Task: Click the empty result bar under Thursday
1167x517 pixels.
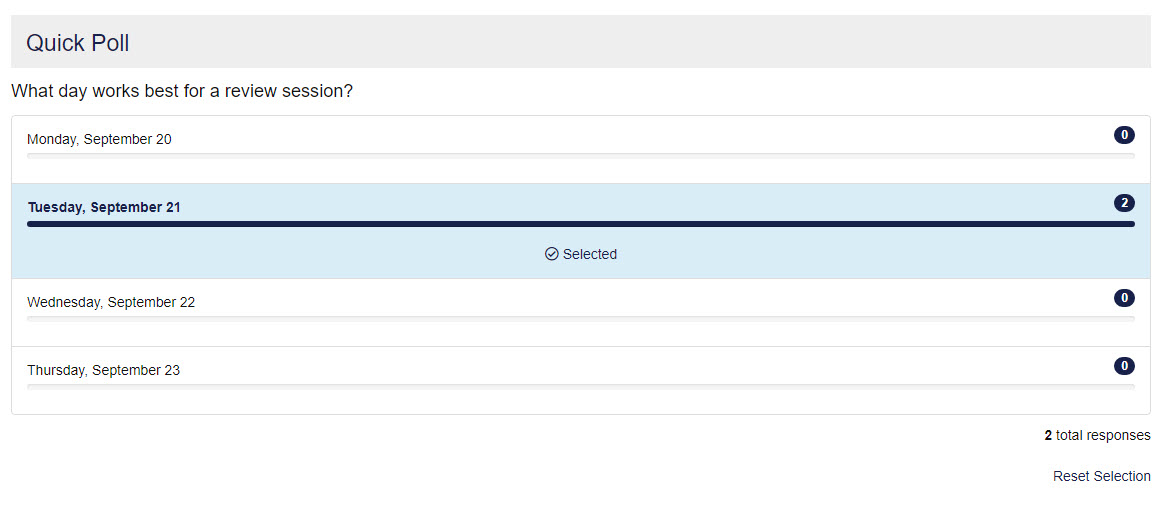Action: pos(580,386)
